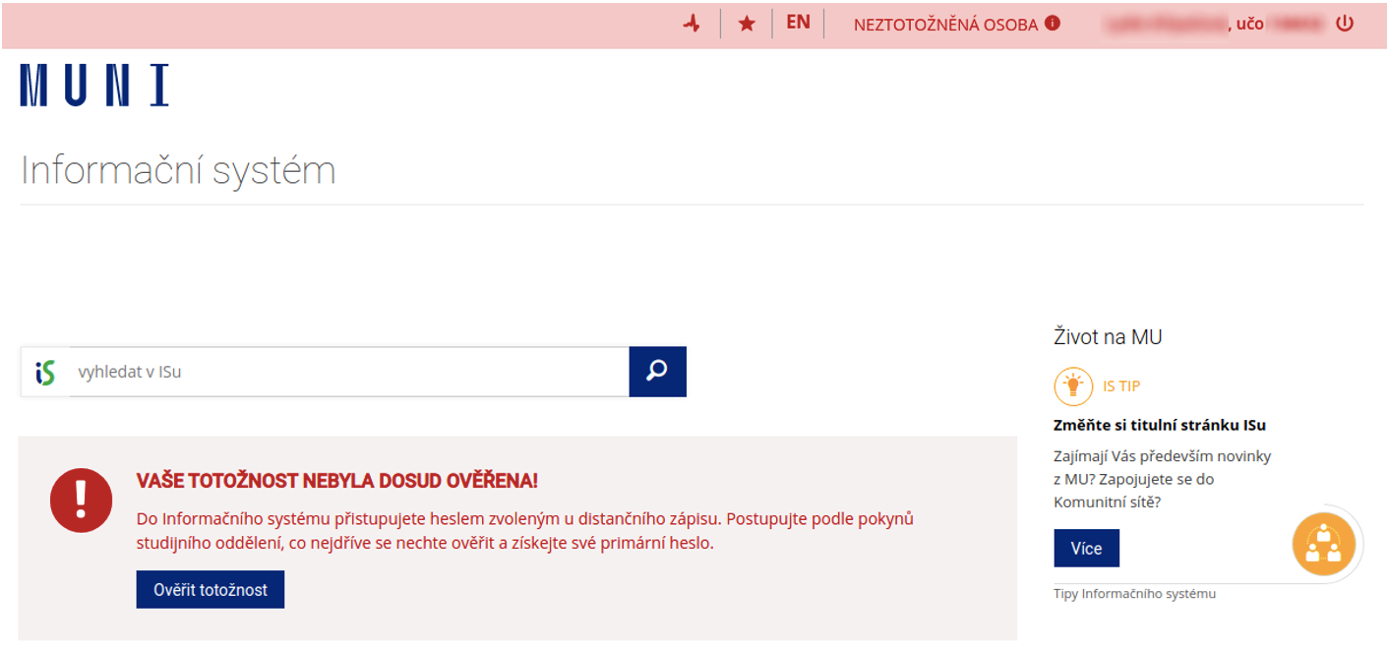Open the Informační systém heading
The height and width of the screenshot is (660, 1392).
click(x=178, y=170)
